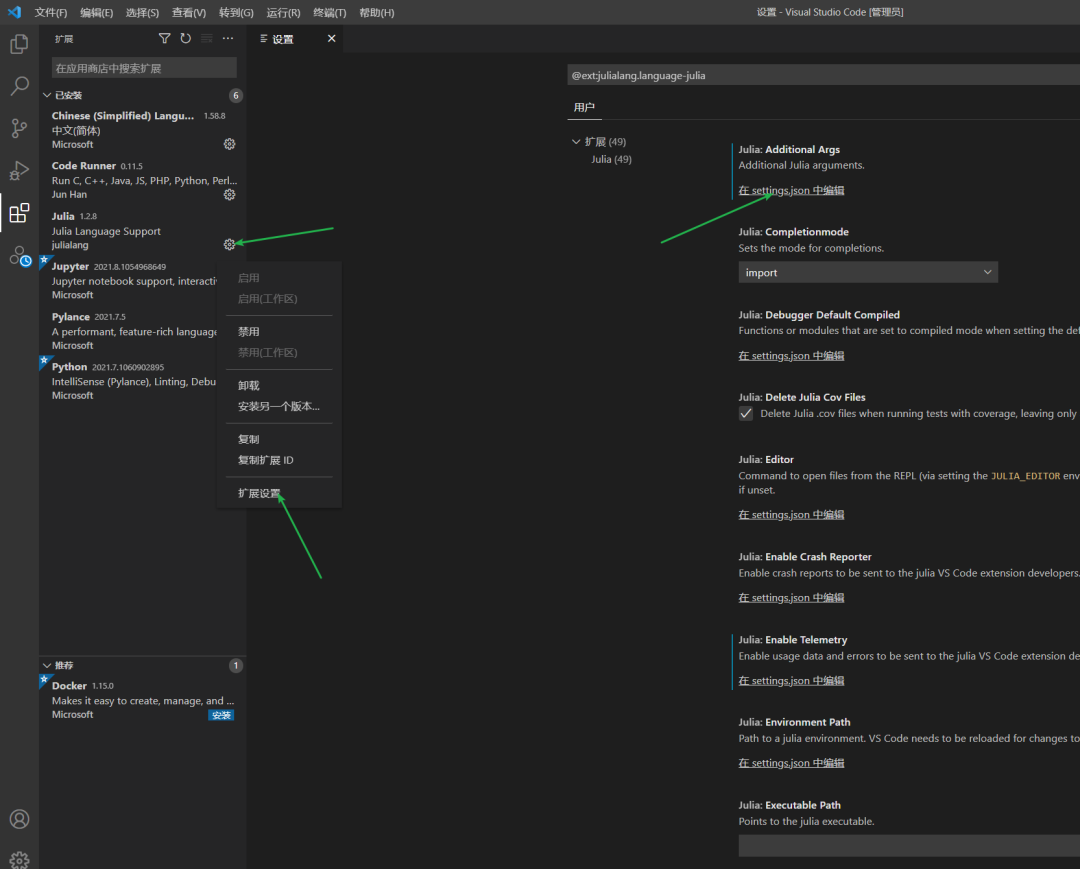The width and height of the screenshot is (1080, 869).
Task: Open gear menu for Chinese language pack
Action: (x=229, y=144)
